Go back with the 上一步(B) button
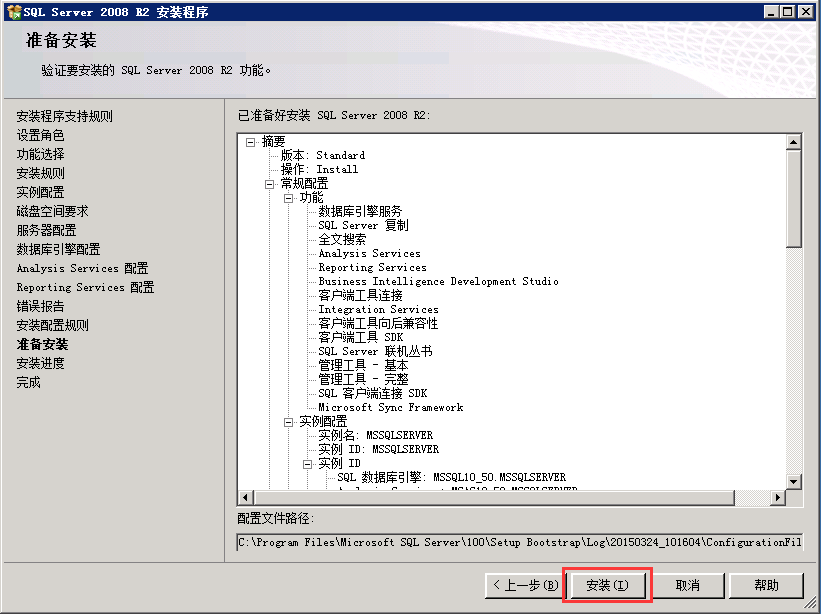Screen dimensions: 821x614 [526, 585]
